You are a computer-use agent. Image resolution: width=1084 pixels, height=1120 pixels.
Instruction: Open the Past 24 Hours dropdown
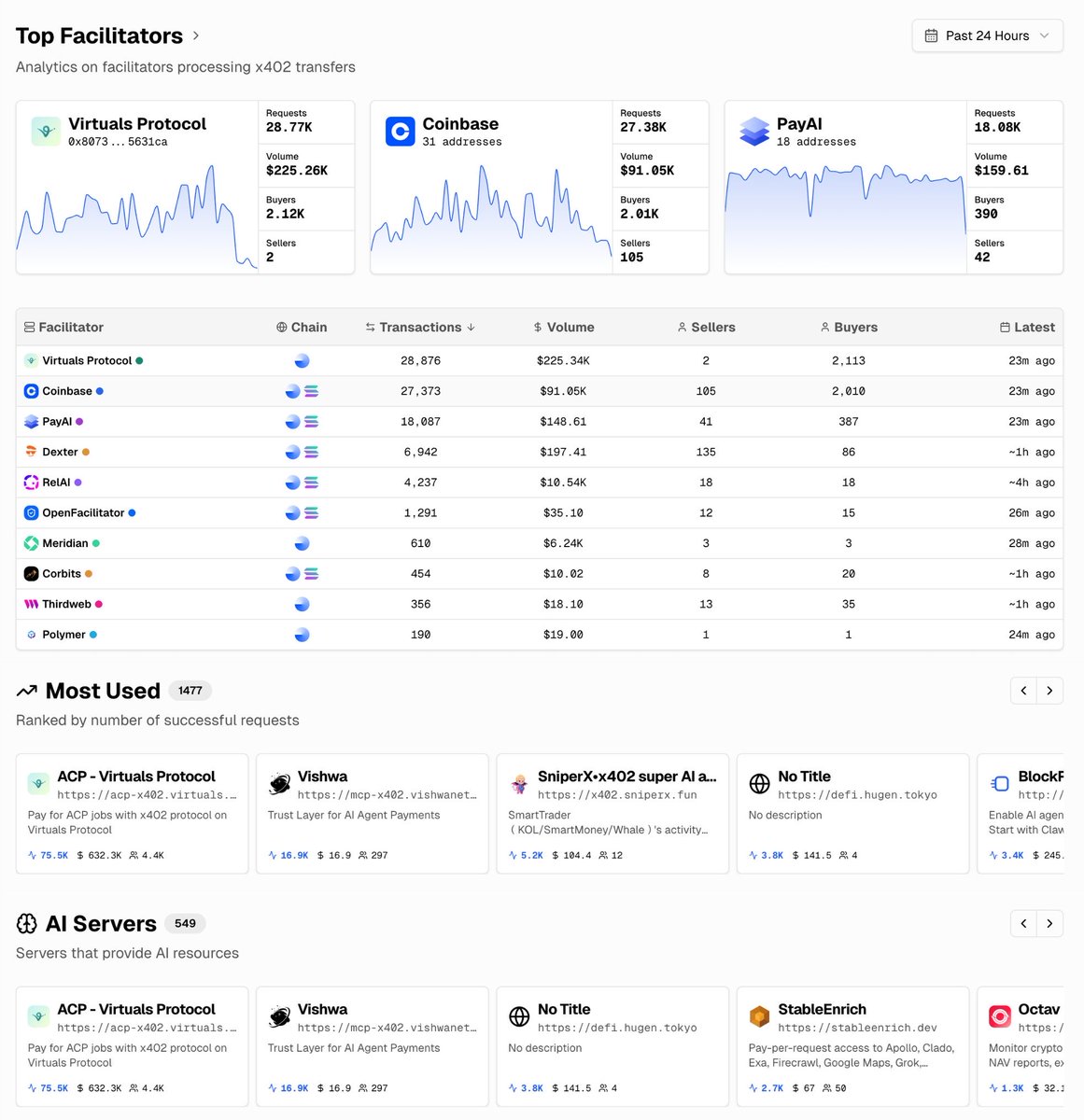pos(987,35)
